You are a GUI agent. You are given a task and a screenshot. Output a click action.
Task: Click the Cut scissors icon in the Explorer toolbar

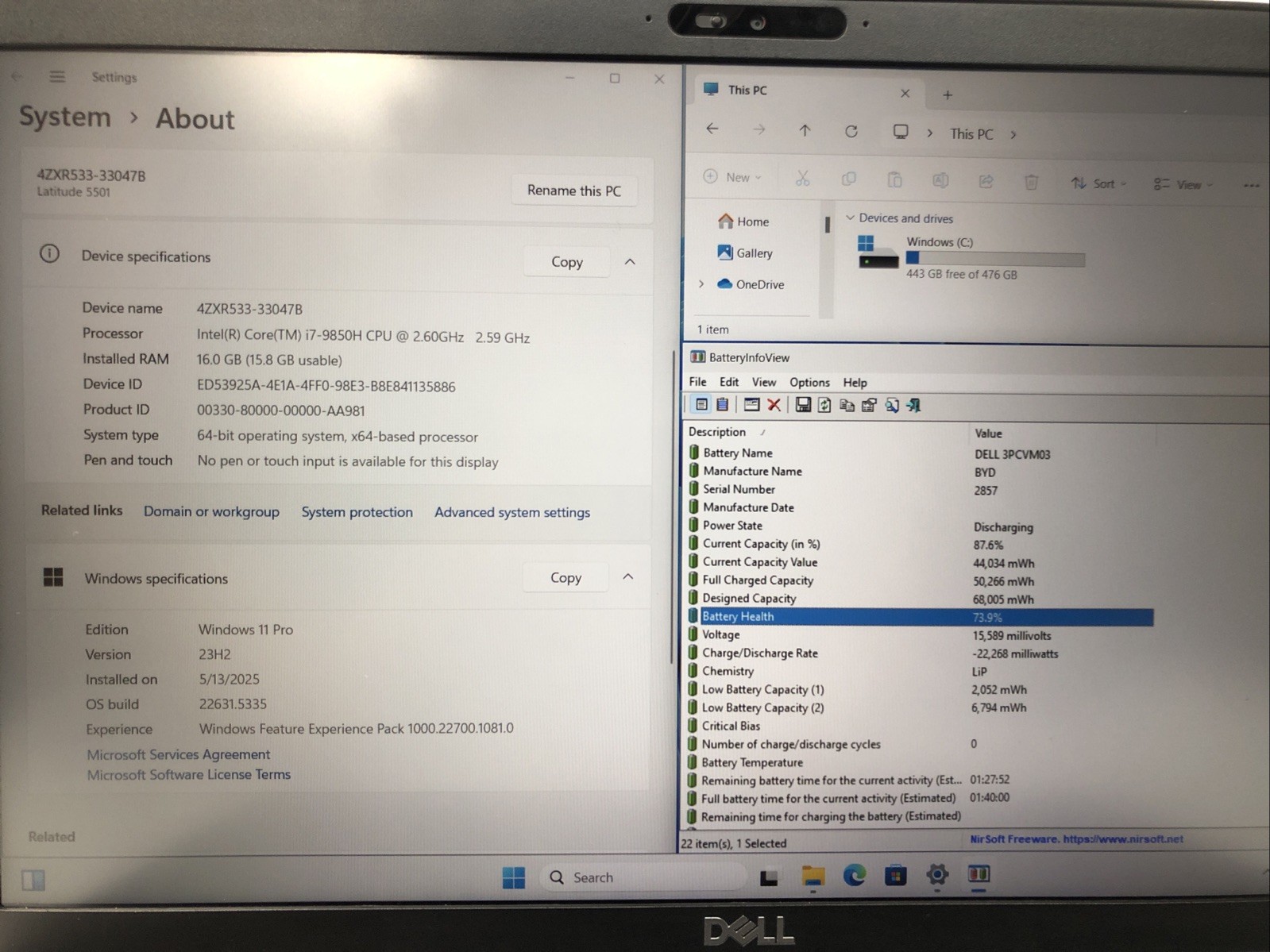click(803, 179)
